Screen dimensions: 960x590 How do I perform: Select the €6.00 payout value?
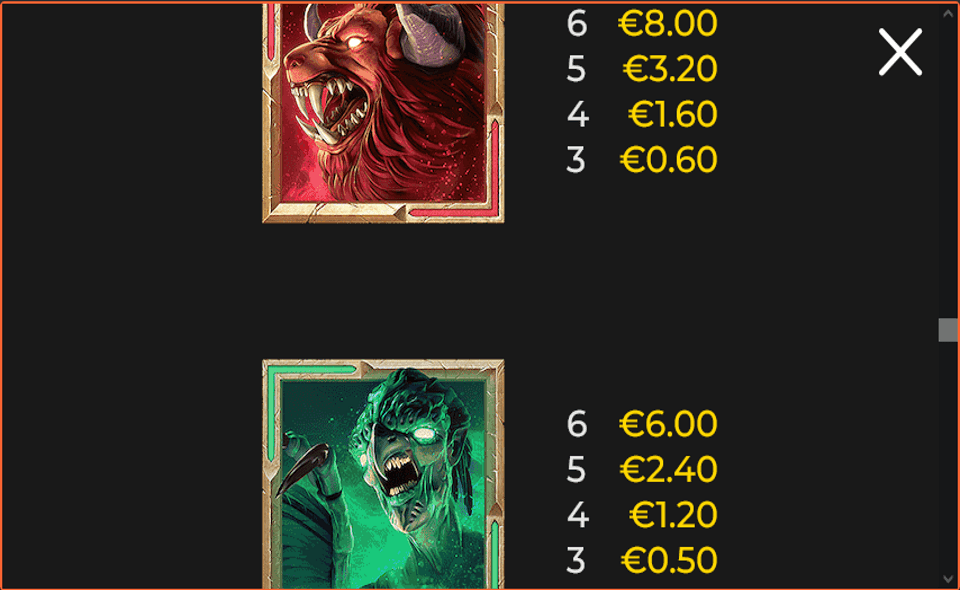[668, 424]
